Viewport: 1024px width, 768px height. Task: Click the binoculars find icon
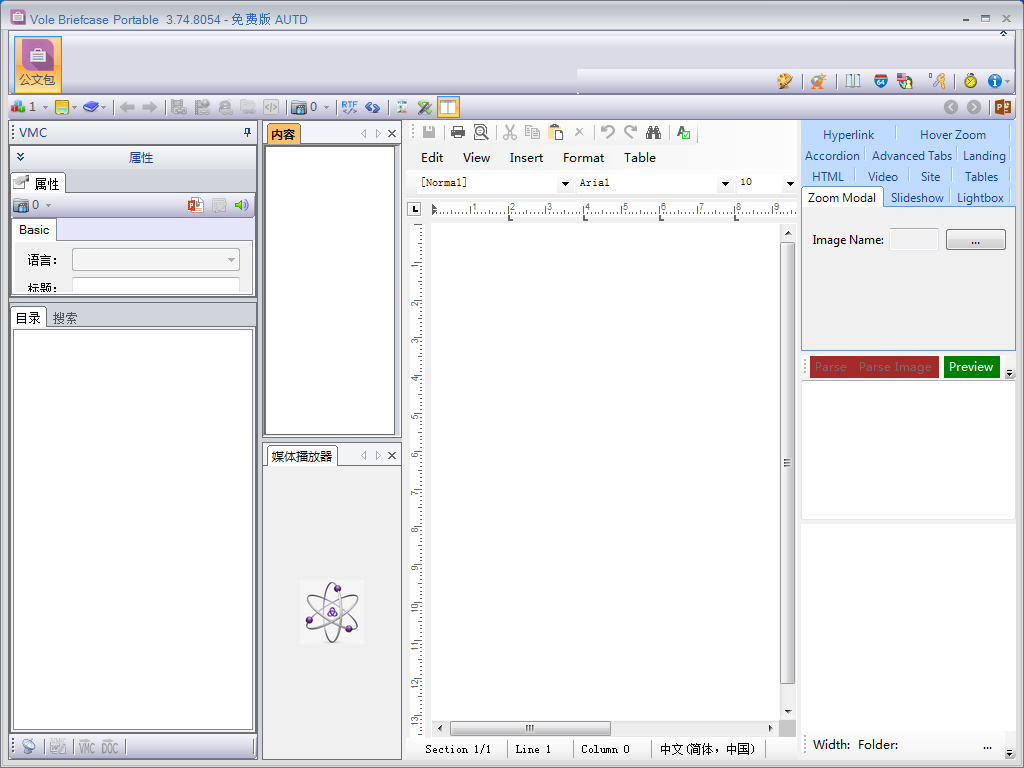point(653,133)
